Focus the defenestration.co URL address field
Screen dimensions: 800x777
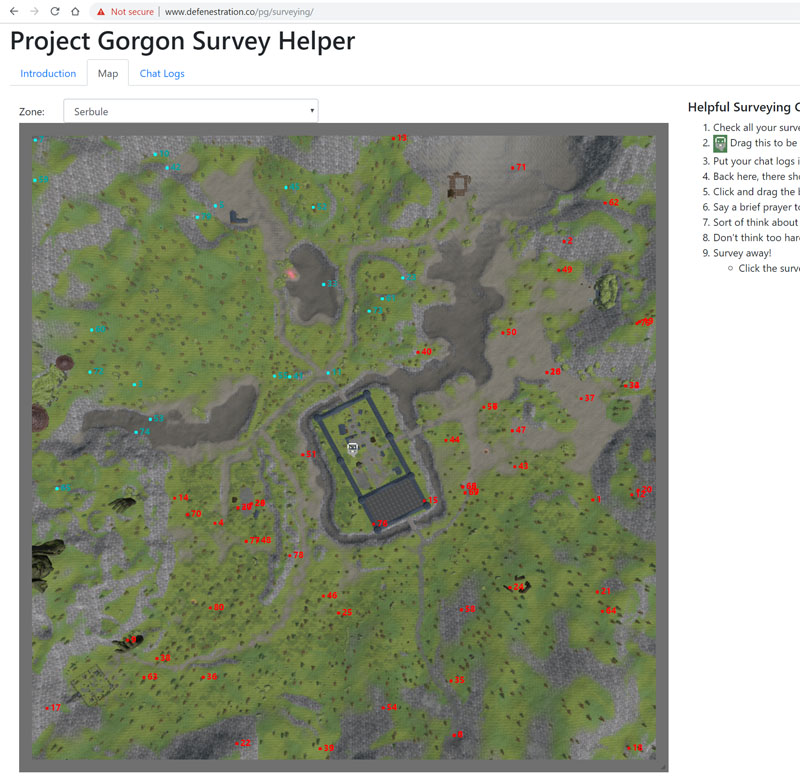pos(239,12)
